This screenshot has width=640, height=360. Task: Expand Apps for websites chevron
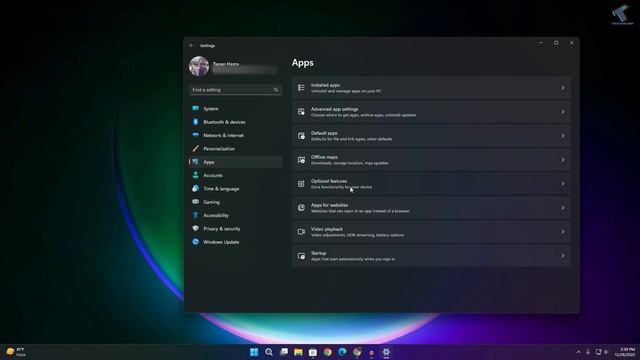coord(563,208)
